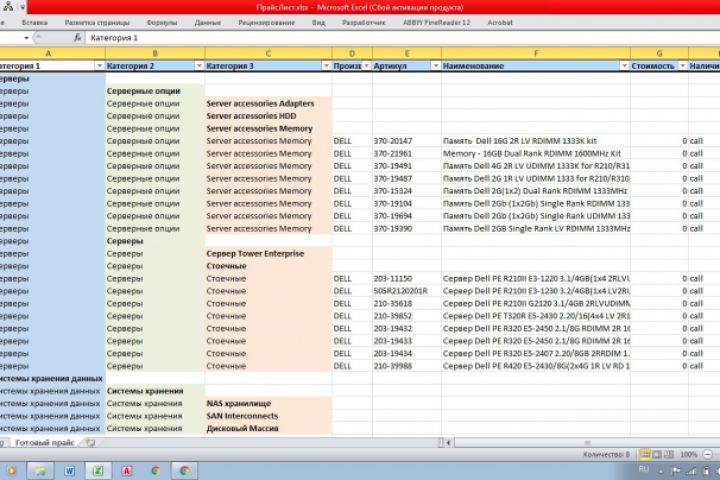This screenshot has height=480, width=720.
Task: Select cell with article 505R2120201R
Action: coord(406,291)
